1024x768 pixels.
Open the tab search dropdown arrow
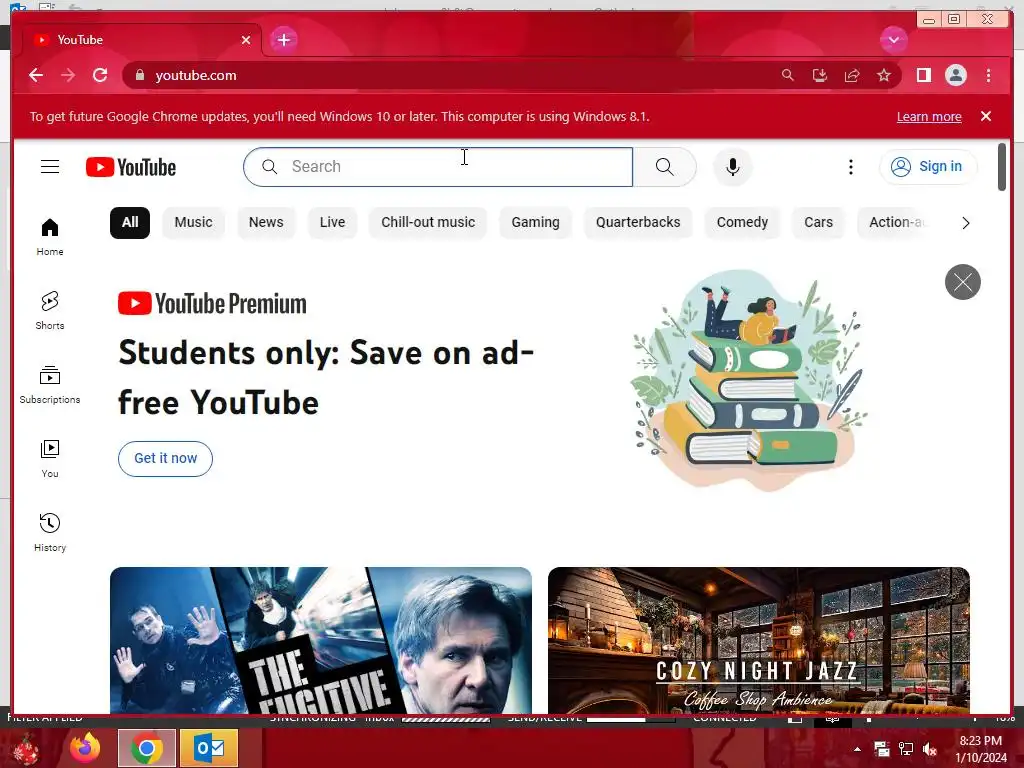[x=893, y=40]
